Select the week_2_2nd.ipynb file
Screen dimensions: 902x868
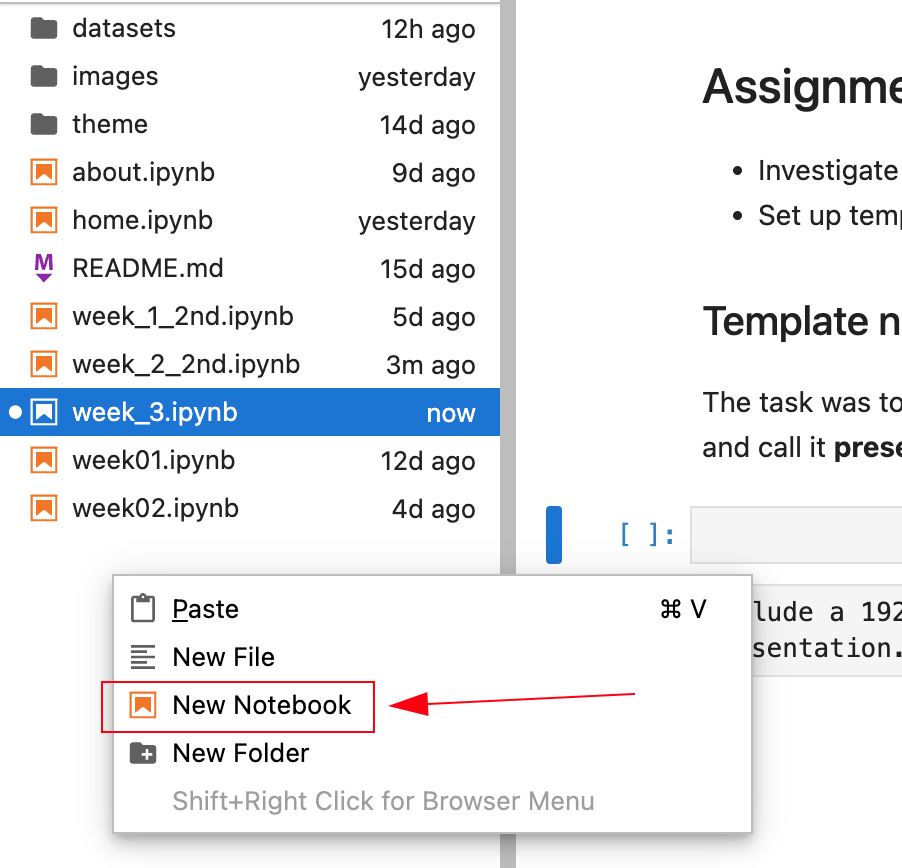[x=186, y=364]
